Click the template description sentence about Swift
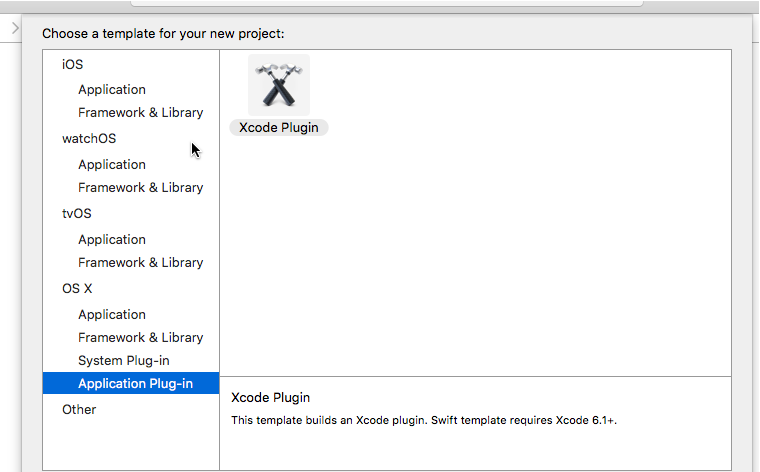 pos(424,420)
